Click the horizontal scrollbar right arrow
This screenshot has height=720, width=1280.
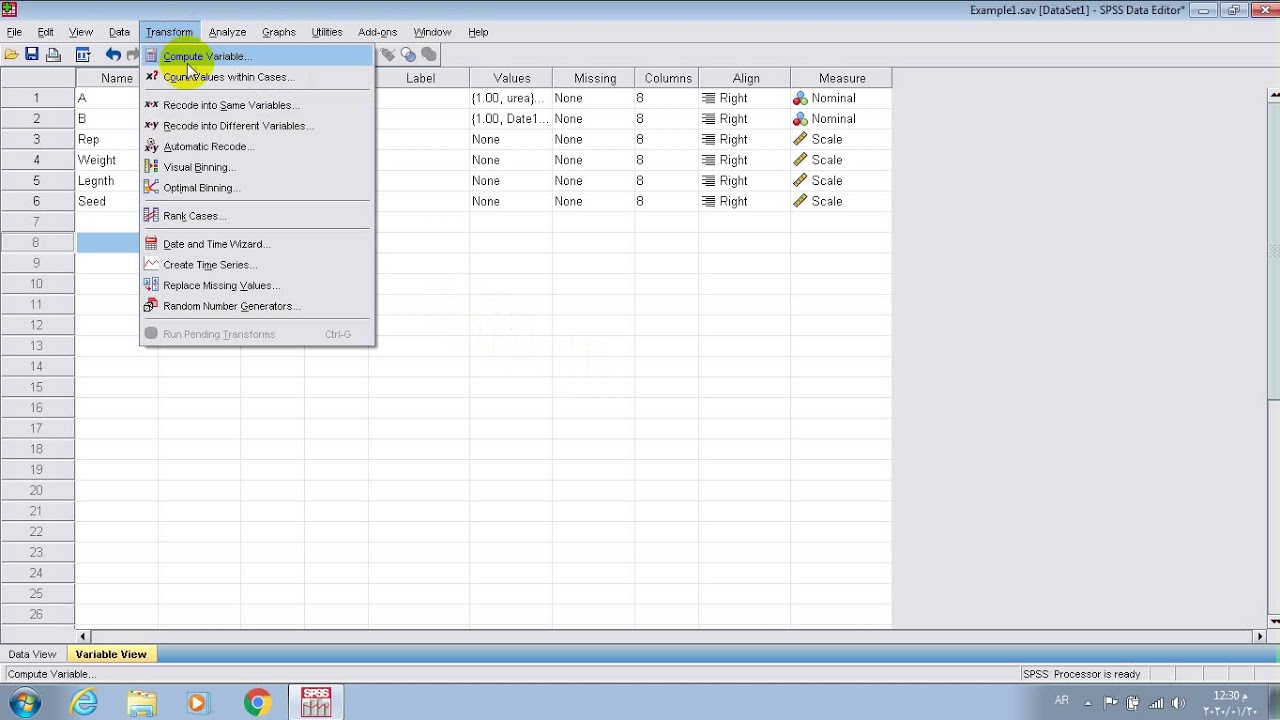[x=1259, y=636]
